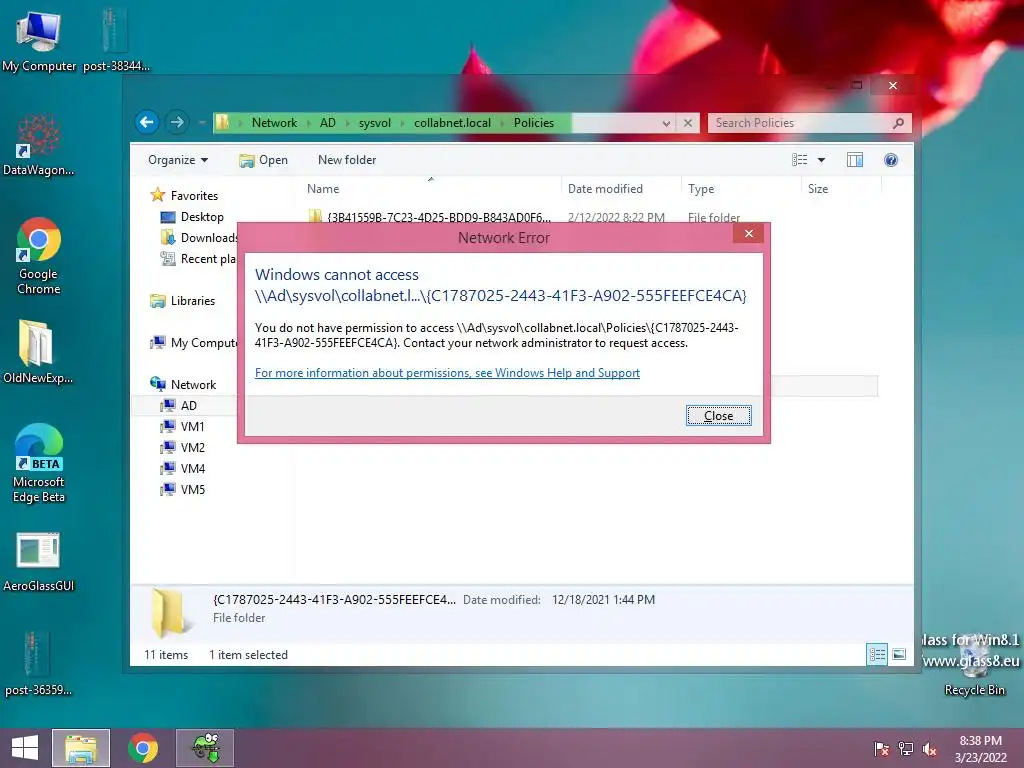Sort by Size column header
This screenshot has height=768, width=1024.
pyautogui.click(x=841, y=189)
